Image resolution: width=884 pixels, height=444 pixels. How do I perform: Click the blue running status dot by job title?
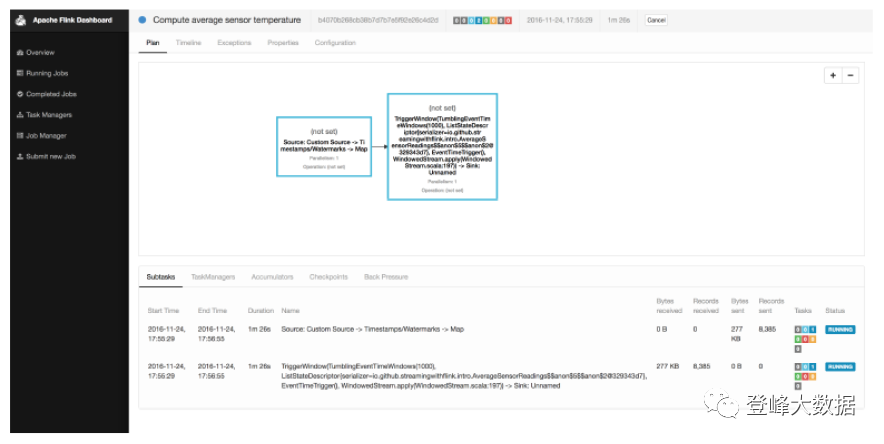(x=143, y=20)
